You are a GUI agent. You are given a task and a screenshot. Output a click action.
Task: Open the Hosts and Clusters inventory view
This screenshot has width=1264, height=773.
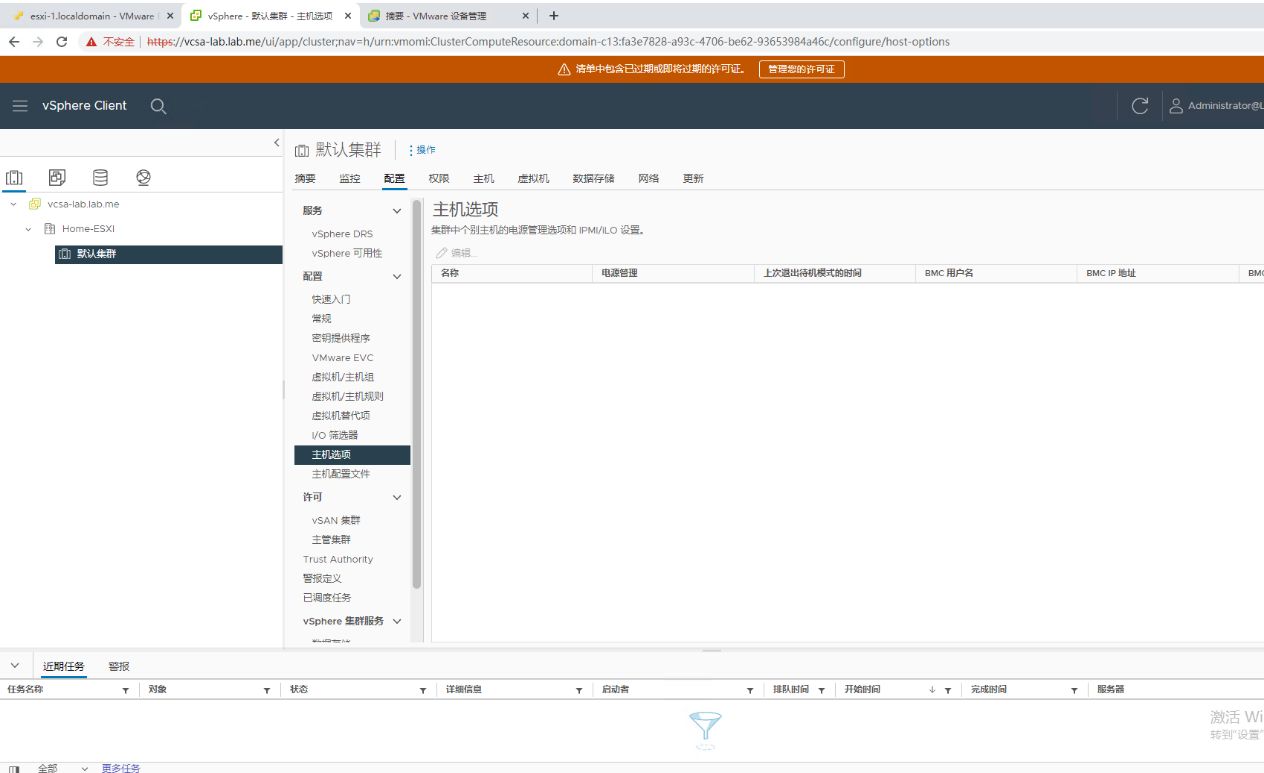click(x=15, y=178)
